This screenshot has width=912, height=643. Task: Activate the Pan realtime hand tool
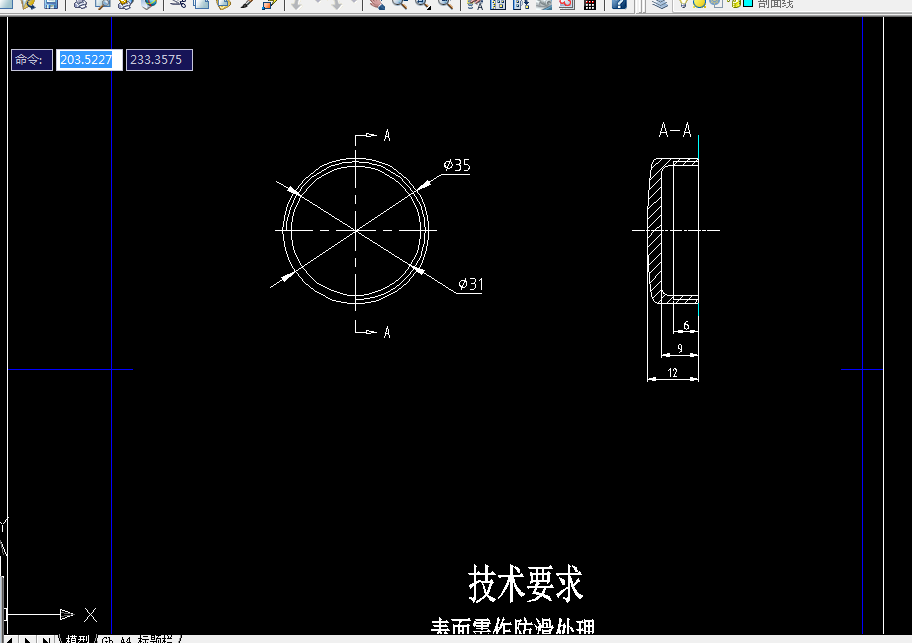pos(379,5)
